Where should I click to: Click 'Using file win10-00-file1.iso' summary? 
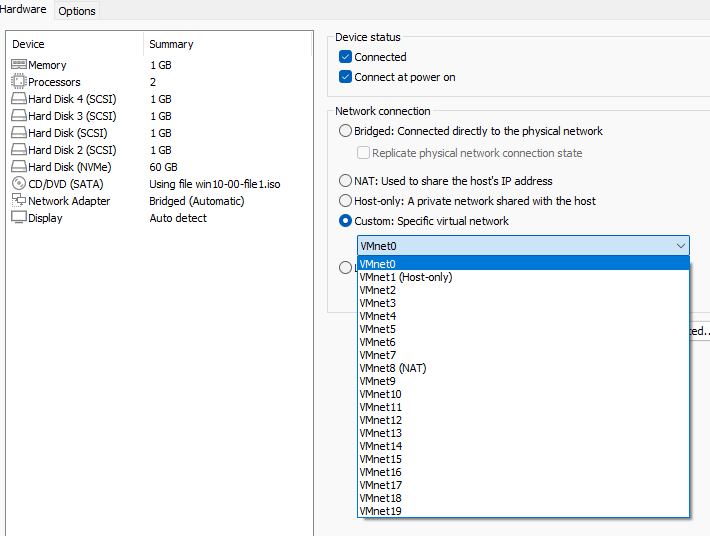215,184
